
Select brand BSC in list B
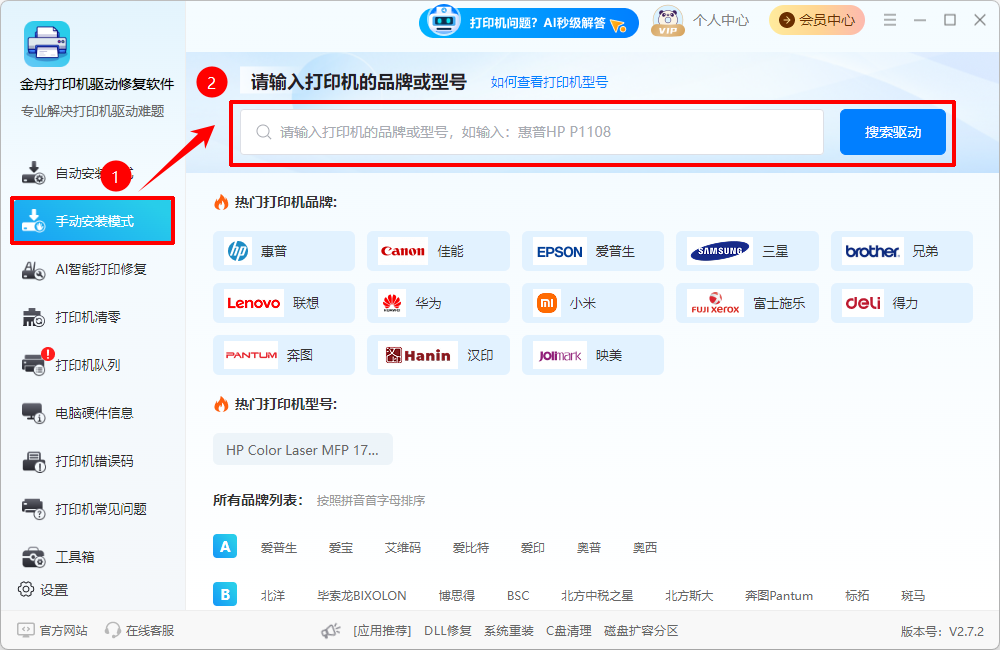(x=518, y=595)
